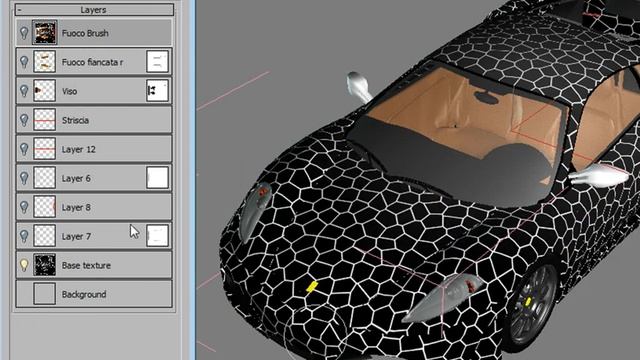Select the 'Layer 12' name
Screen dimensions: 640x360
point(78,149)
